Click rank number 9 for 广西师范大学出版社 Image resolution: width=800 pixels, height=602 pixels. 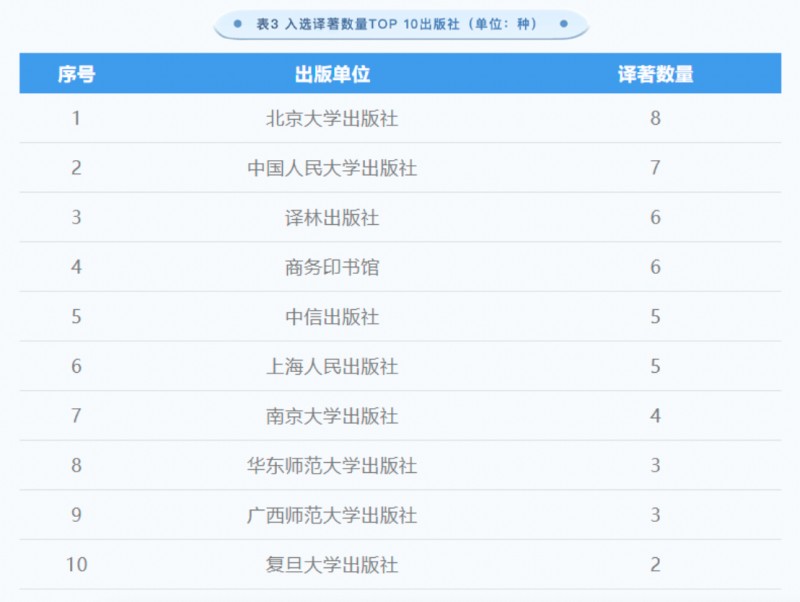[77, 515]
